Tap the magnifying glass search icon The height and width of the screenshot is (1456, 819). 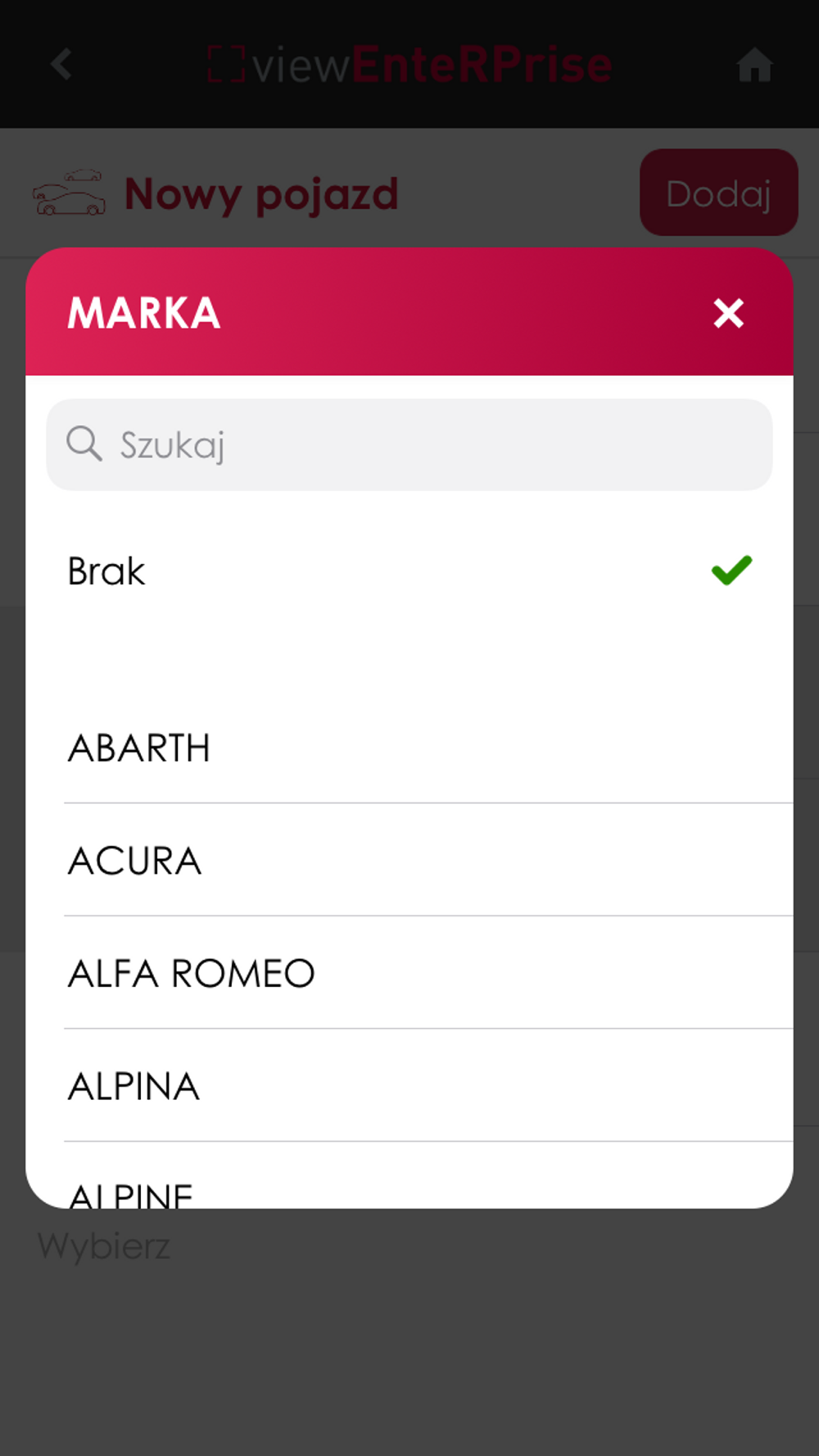pyautogui.click(x=84, y=444)
